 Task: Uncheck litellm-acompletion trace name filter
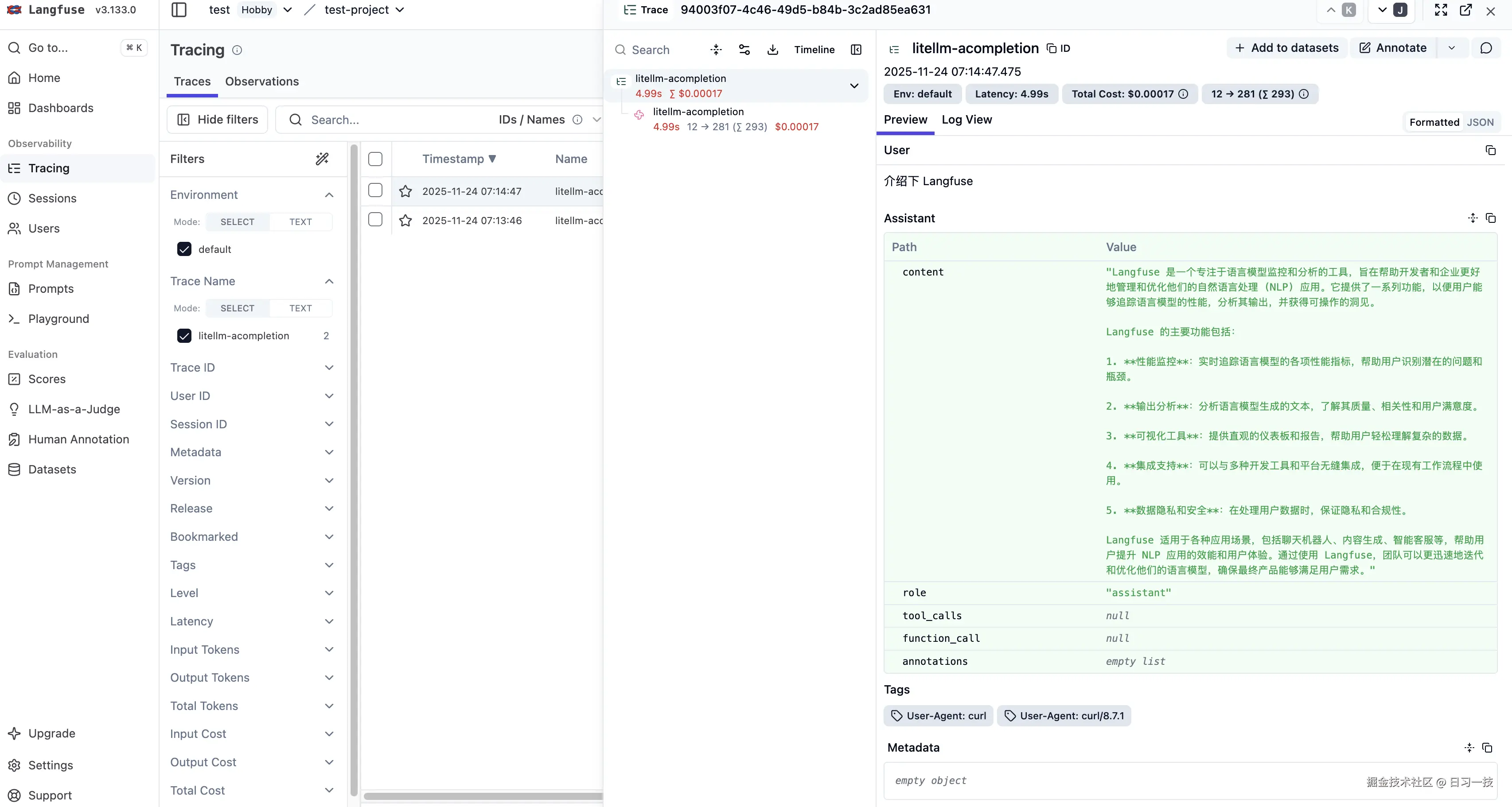point(184,335)
